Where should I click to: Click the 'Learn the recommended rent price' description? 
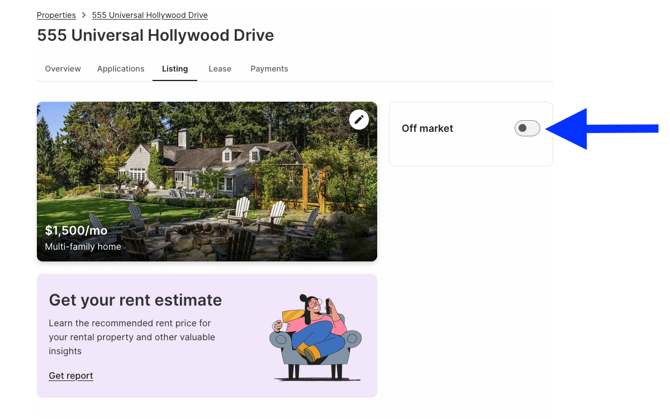click(x=132, y=337)
